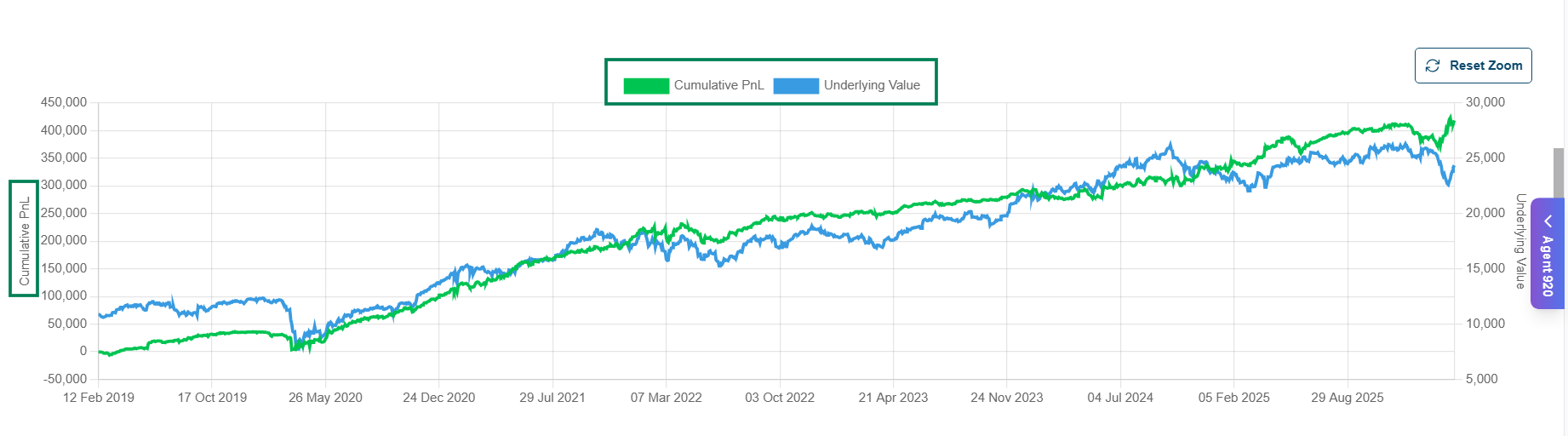Viewport: 1568px width, 436px height.
Task: Click the refresh icon inside Reset Zoom
Action: coord(1433,66)
